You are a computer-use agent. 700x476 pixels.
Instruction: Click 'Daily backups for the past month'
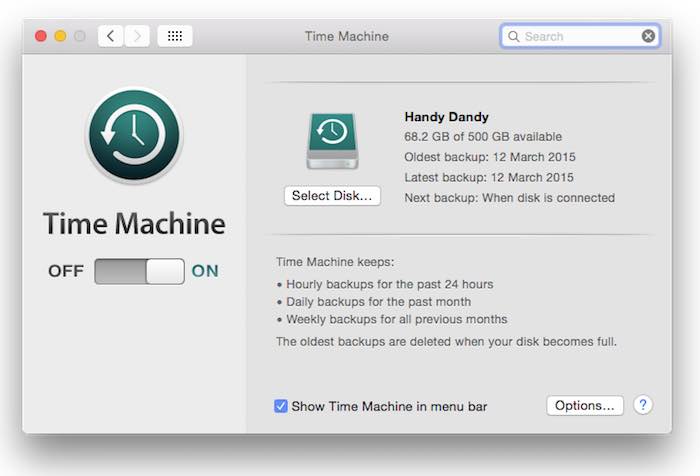click(378, 302)
